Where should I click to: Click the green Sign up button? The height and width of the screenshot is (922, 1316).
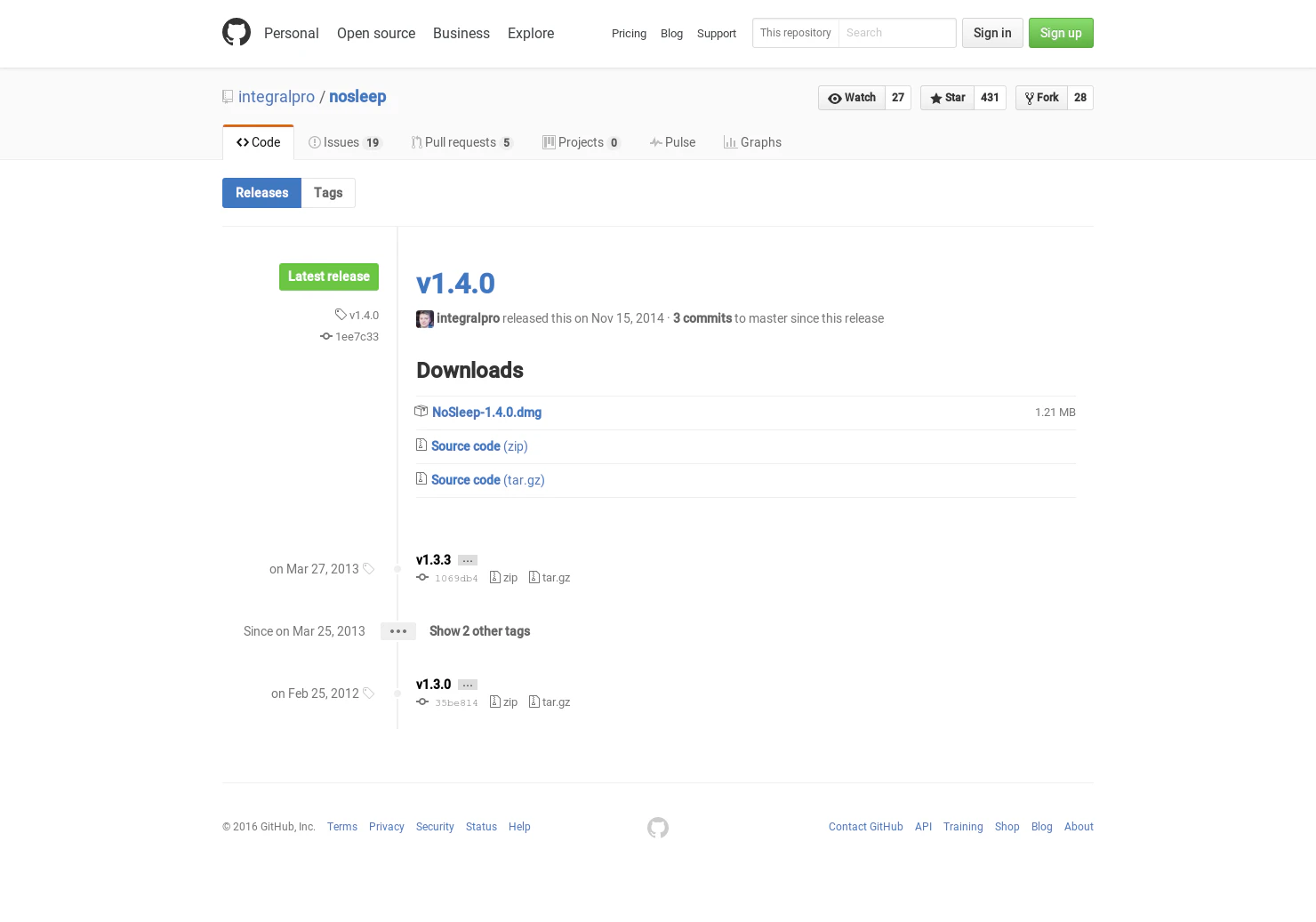pyautogui.click(x=1061, y=33)
